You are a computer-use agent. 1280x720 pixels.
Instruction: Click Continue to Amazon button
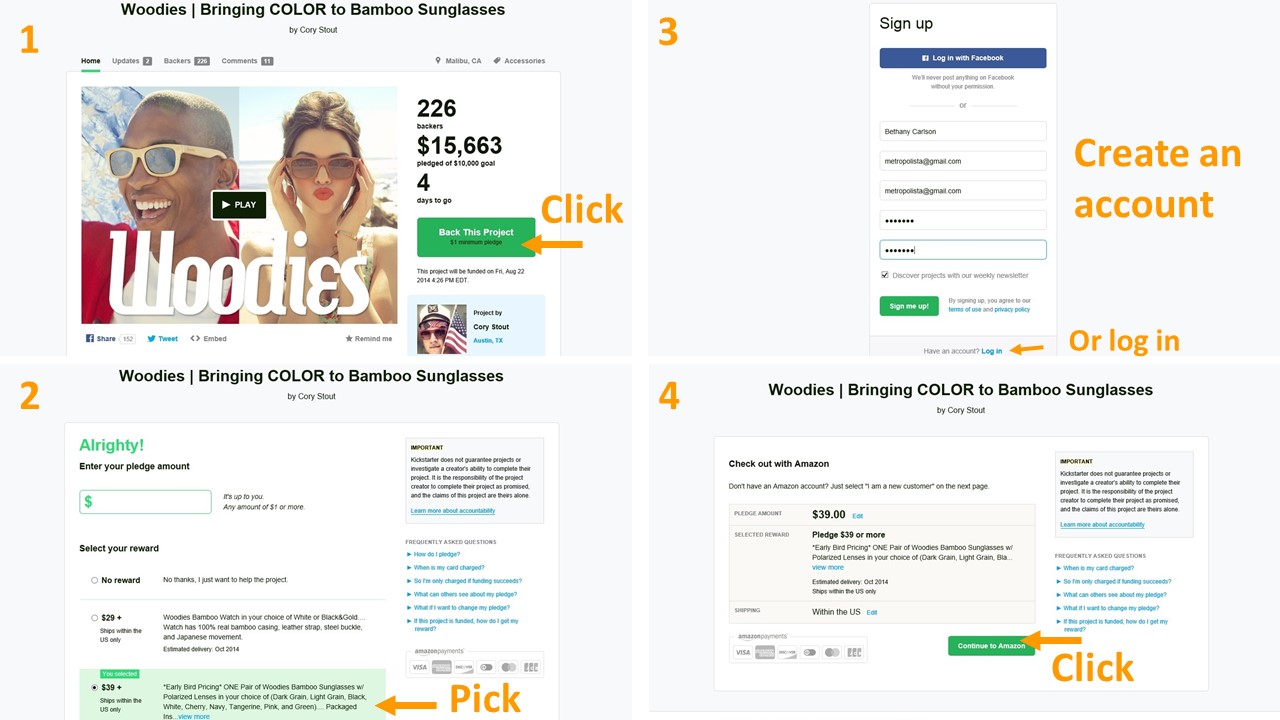pyautogui.click(x=991, y=646)
